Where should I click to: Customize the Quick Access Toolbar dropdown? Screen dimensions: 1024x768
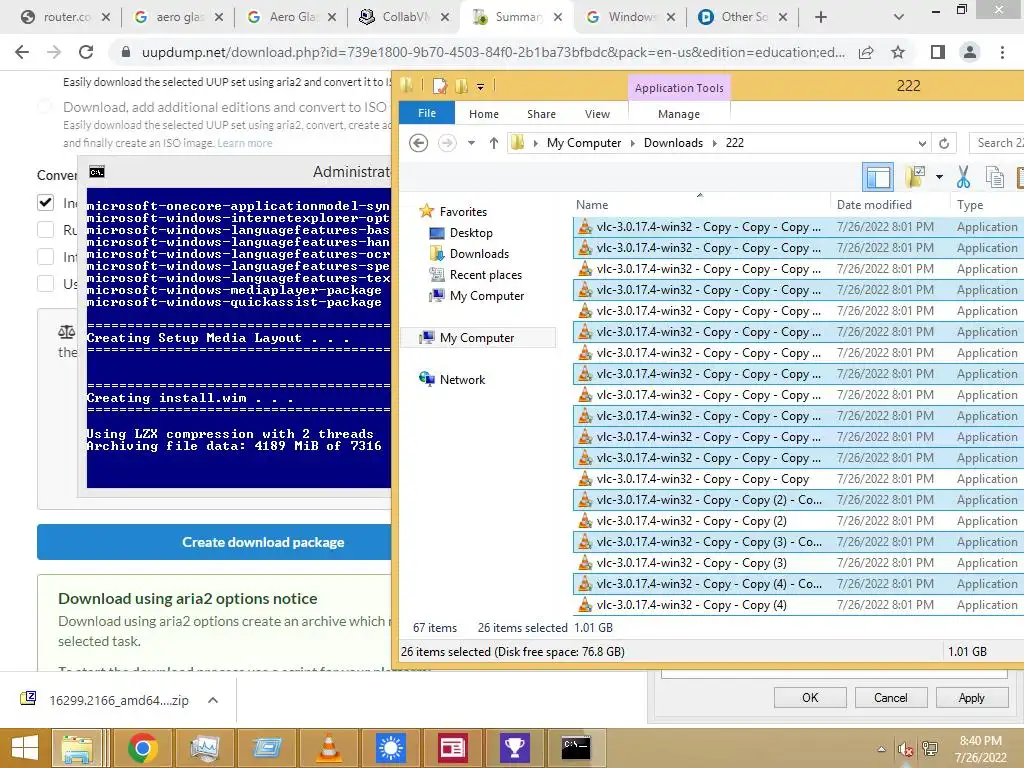(480, 86)
